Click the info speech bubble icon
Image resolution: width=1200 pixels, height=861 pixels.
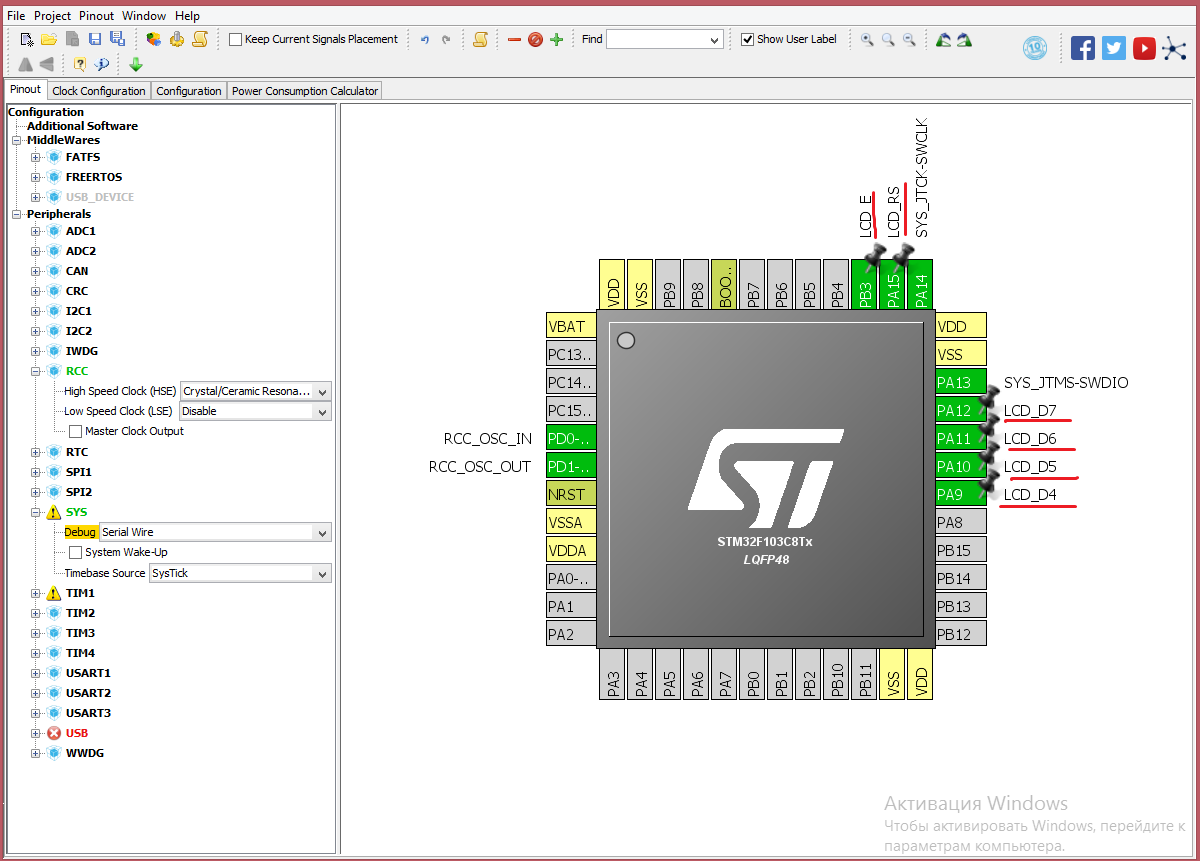pyautogui.click(x=102, y=64)
